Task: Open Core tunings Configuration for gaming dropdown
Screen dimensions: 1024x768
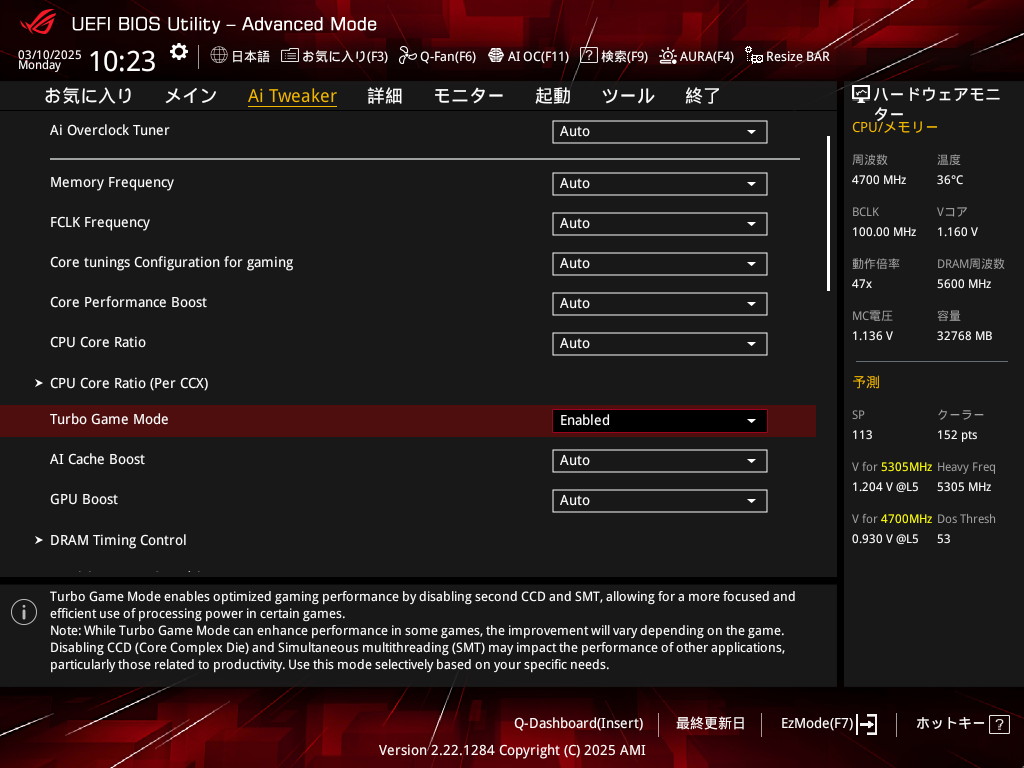Action: [660, 263]
